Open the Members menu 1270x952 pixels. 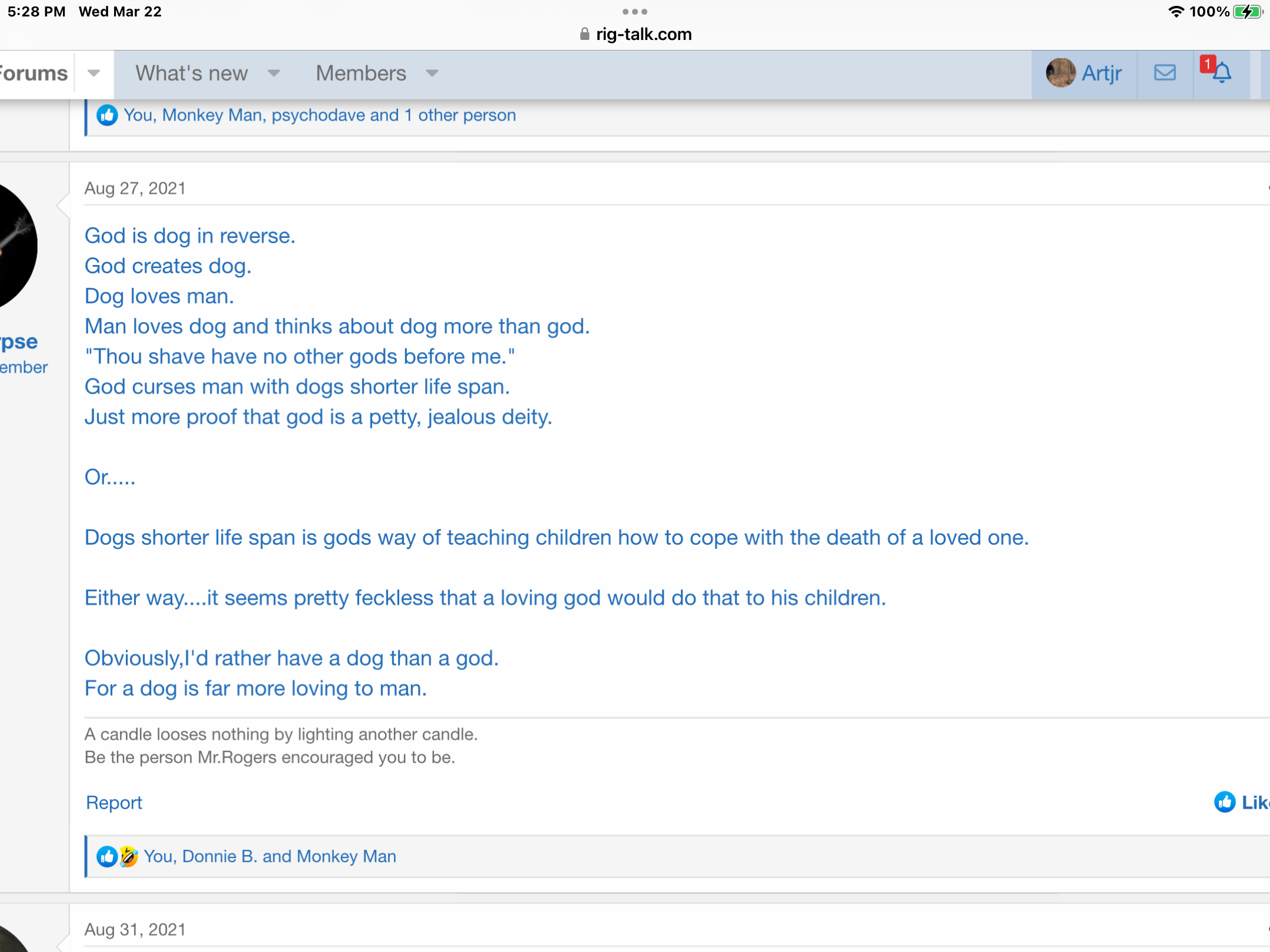tap(360, 73)
